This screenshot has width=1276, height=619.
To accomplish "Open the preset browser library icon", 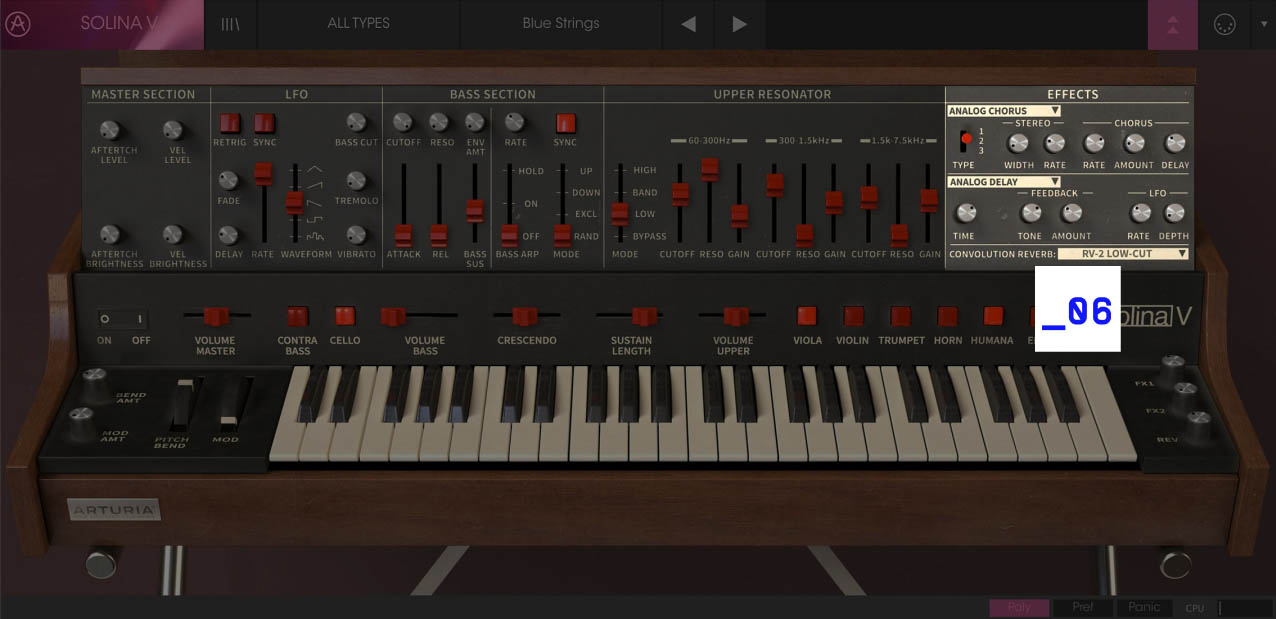I will 230,24.
